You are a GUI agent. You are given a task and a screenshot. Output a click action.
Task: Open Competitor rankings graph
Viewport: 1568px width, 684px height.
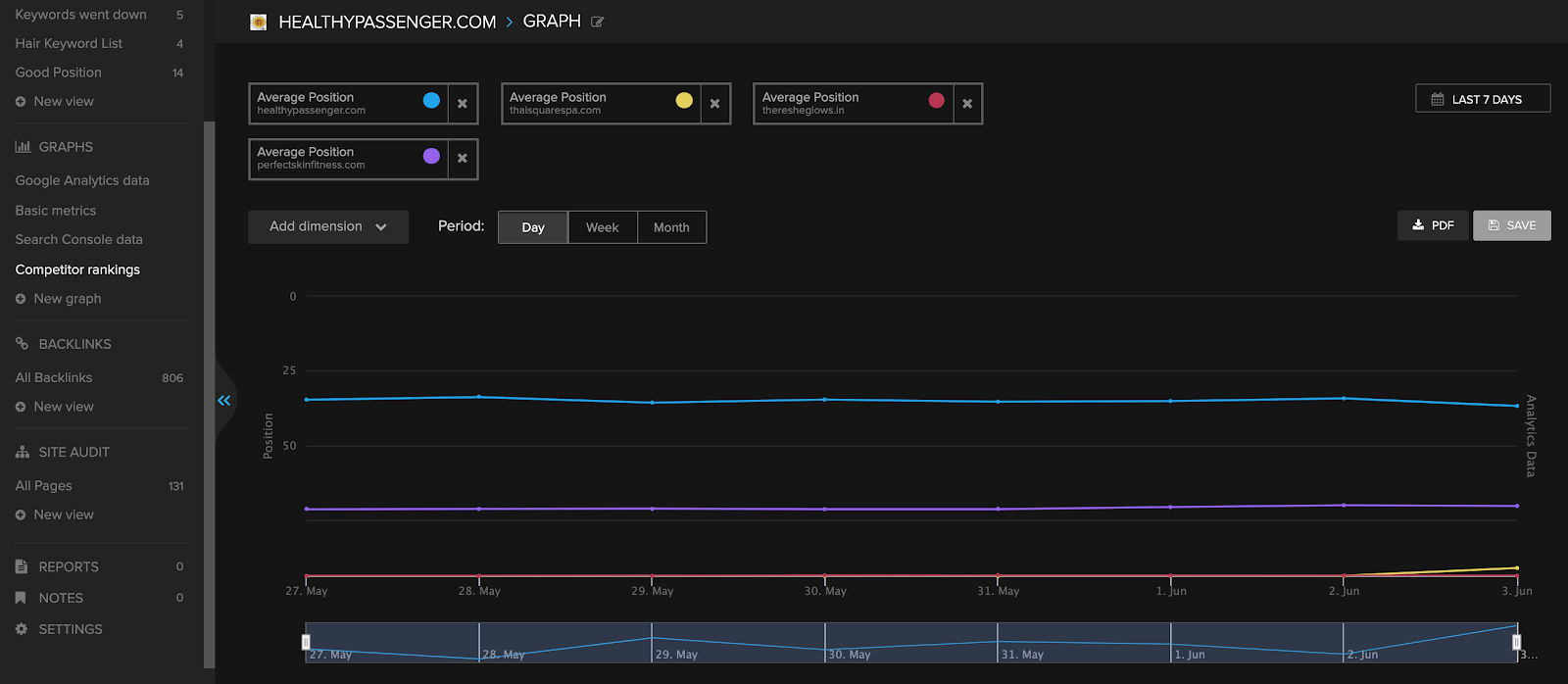click(77, 269)
